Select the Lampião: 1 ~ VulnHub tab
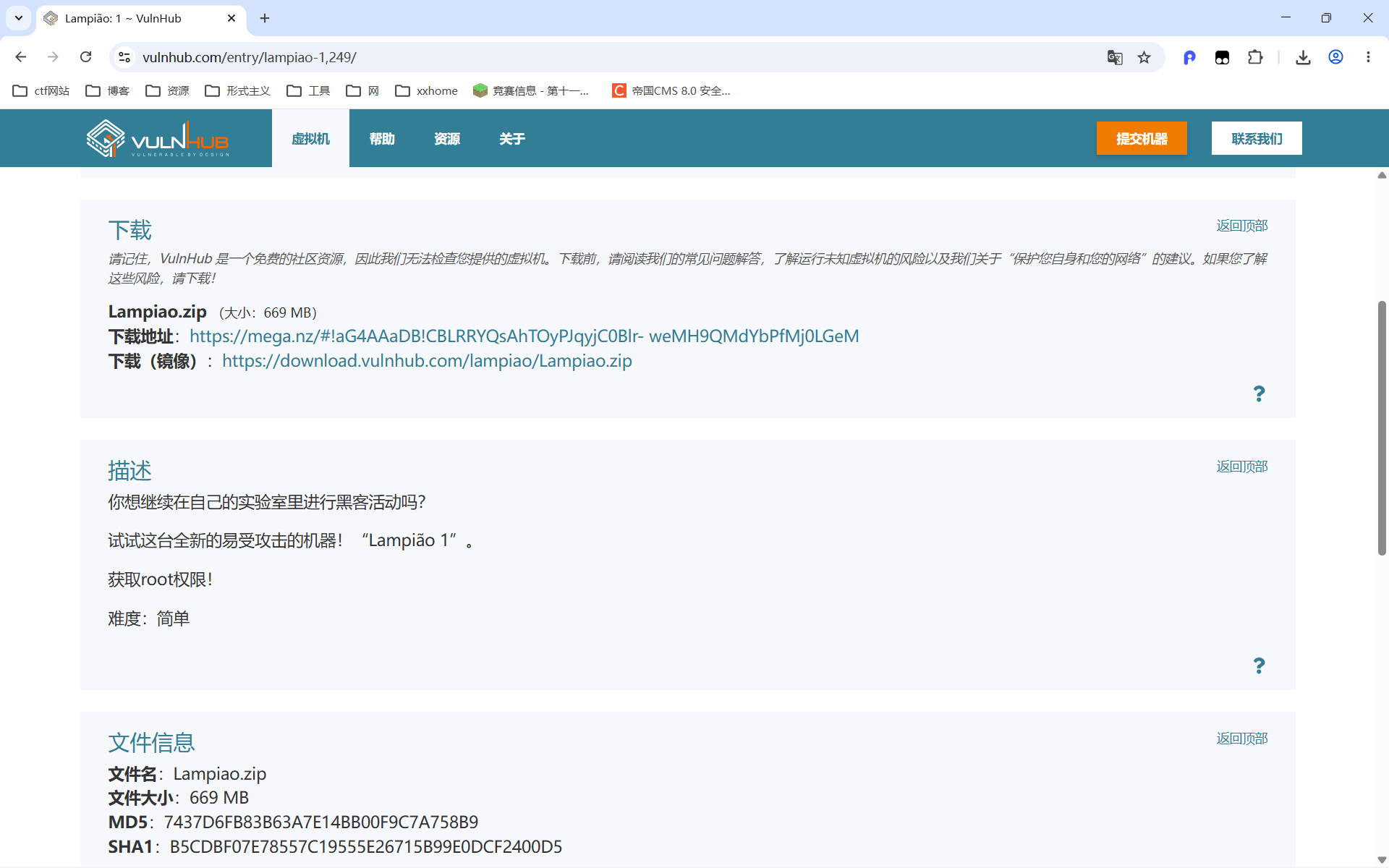Screen dimensions: 1389x868 (141, 18)
